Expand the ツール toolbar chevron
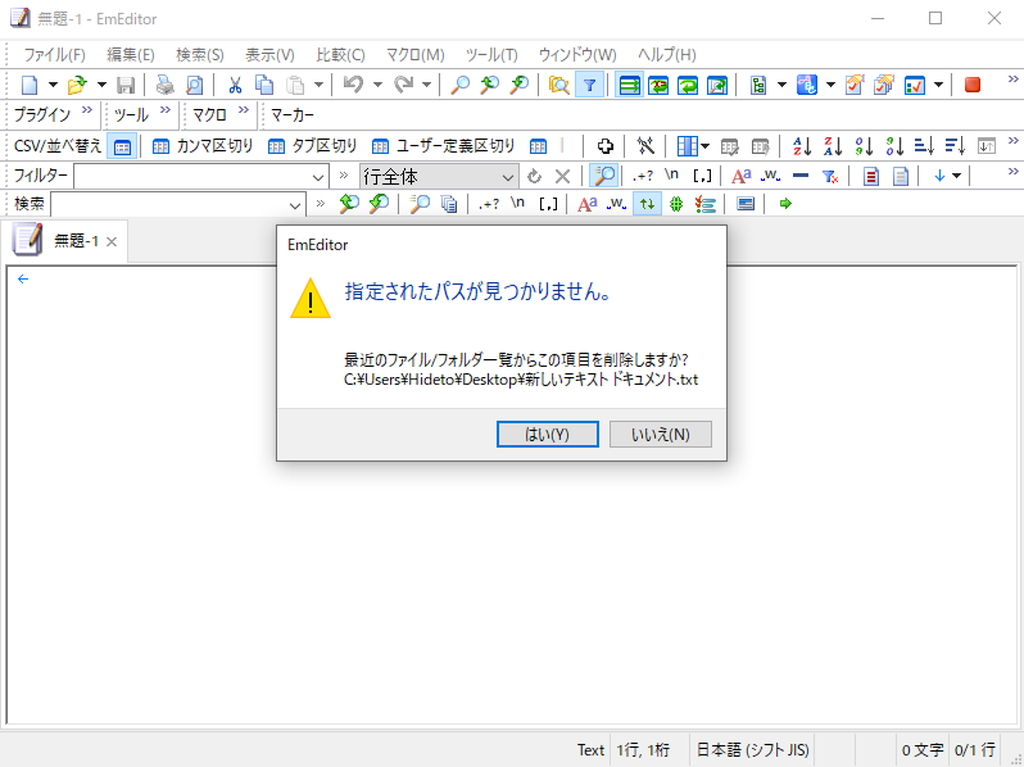Image resolution: width=1024 pixels, height=767 pixels. pyautogui.click(x=166, y=110)
